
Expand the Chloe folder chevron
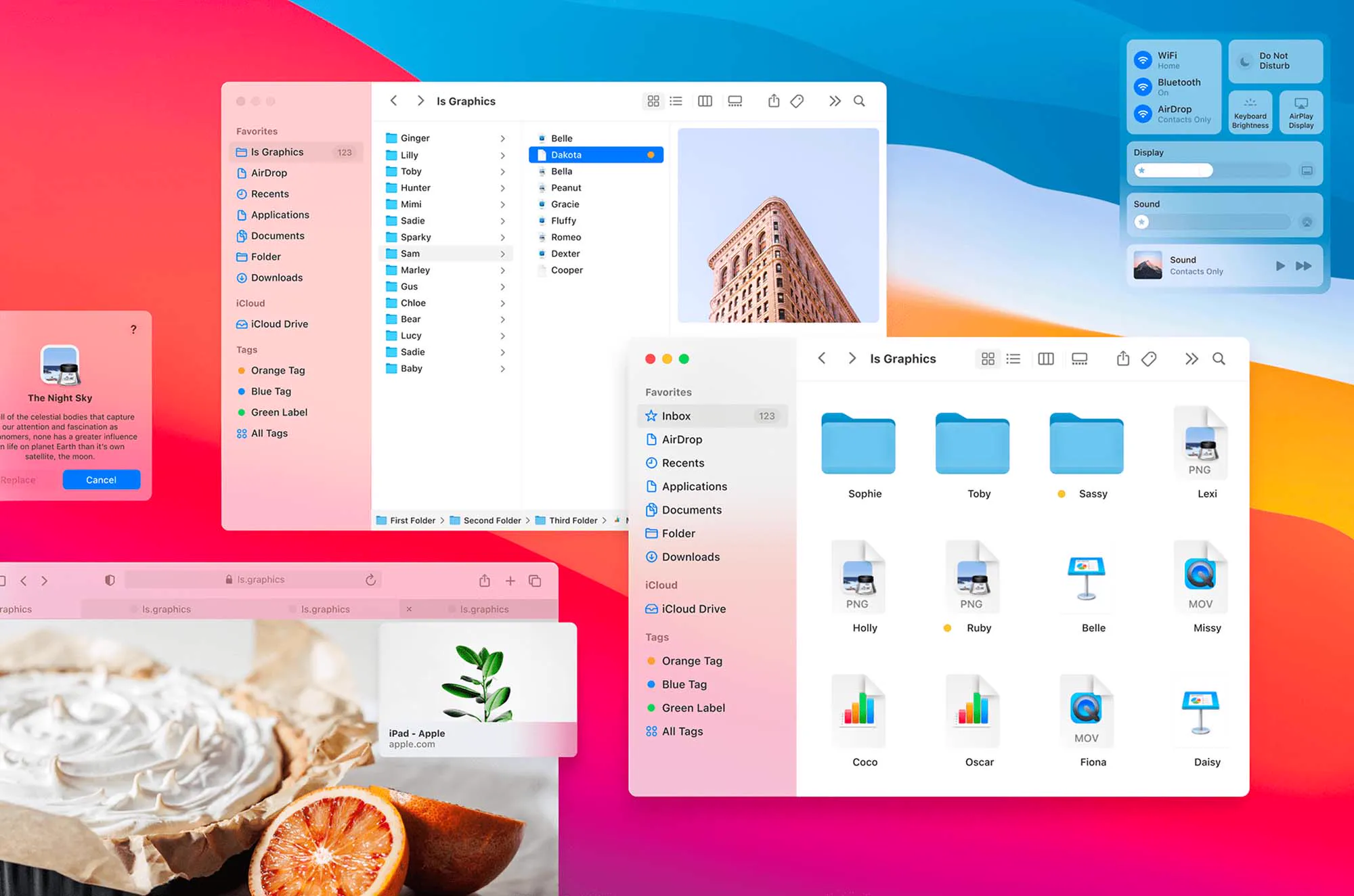[x=502, y=303]
